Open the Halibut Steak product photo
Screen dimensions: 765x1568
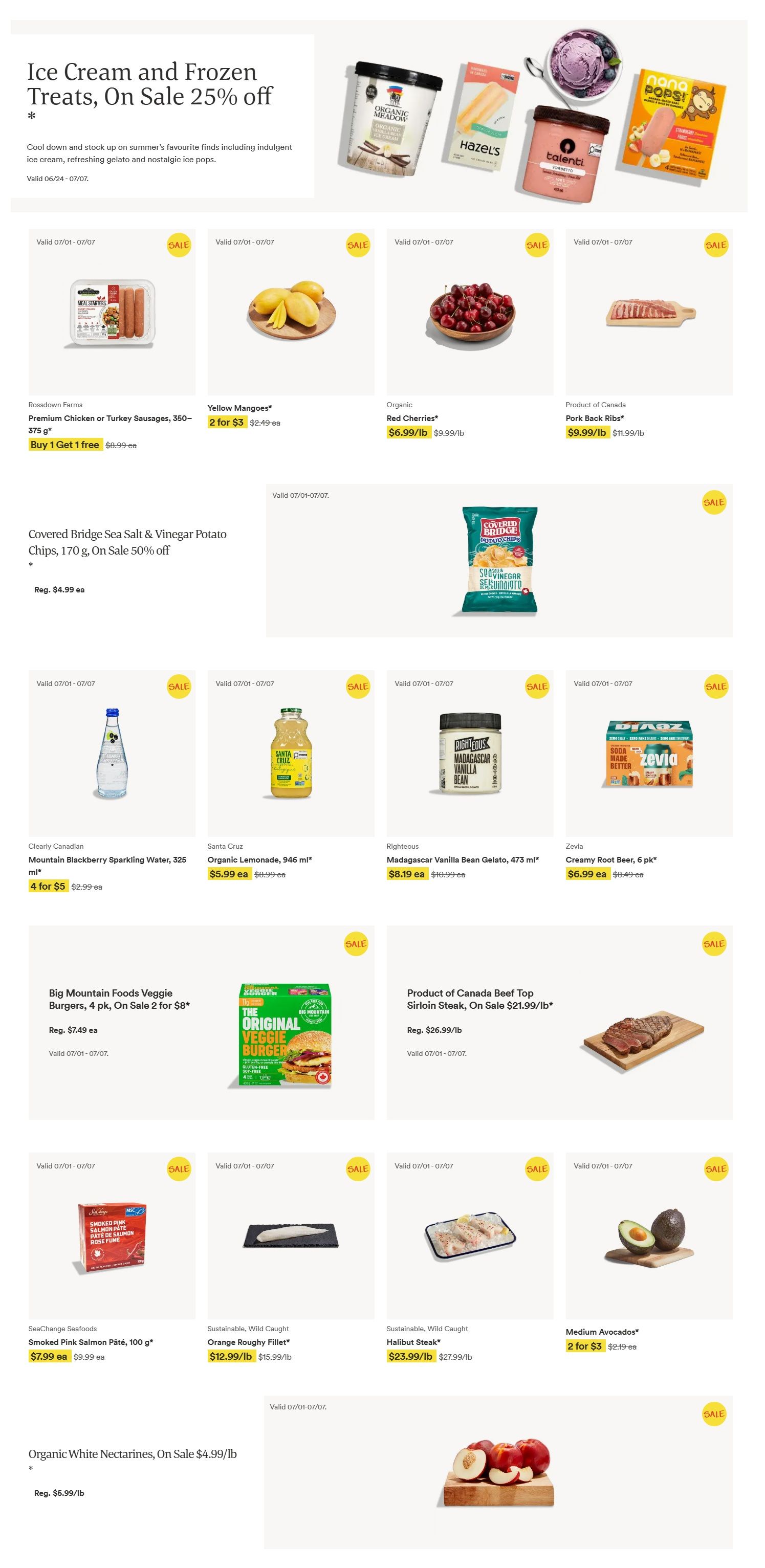(470, 1236)
